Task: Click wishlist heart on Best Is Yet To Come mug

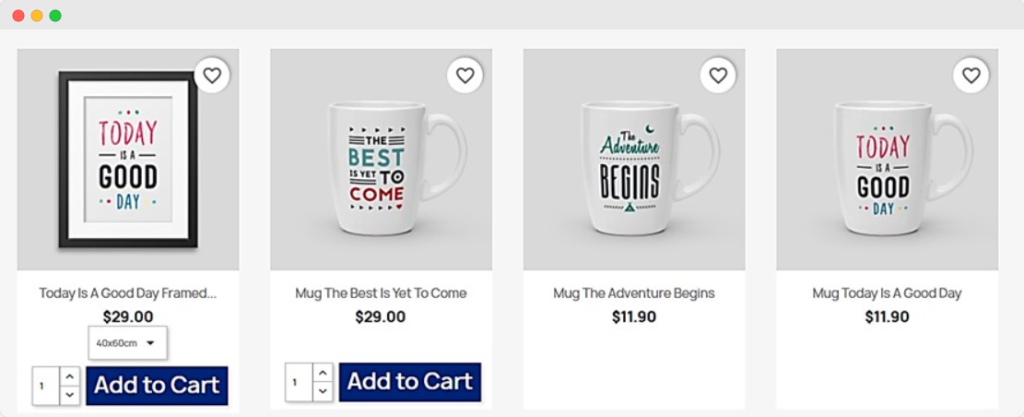Action: 465,75
